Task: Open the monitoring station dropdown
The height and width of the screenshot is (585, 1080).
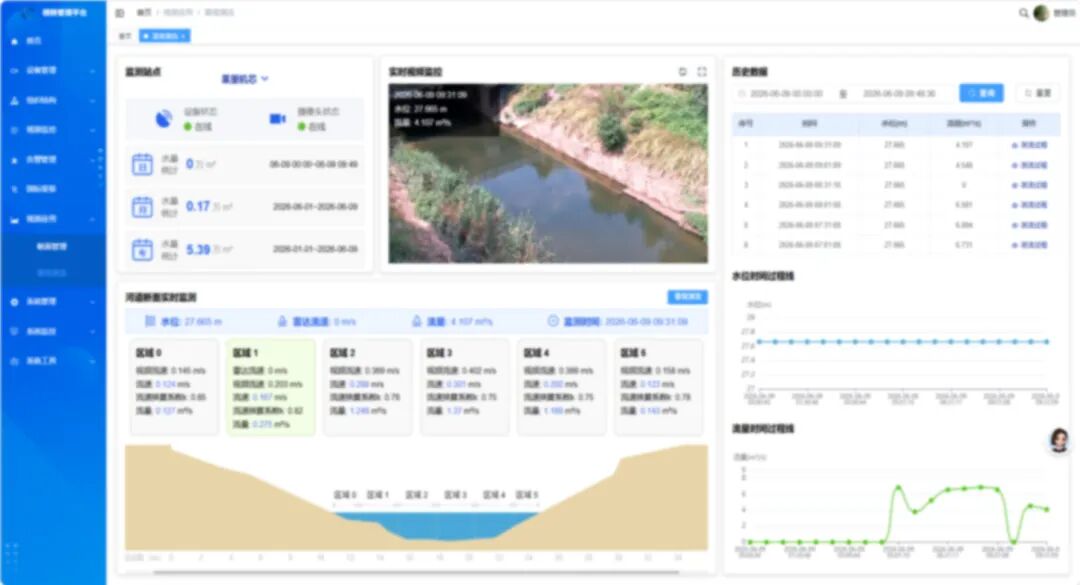Action: pos(245,79)
